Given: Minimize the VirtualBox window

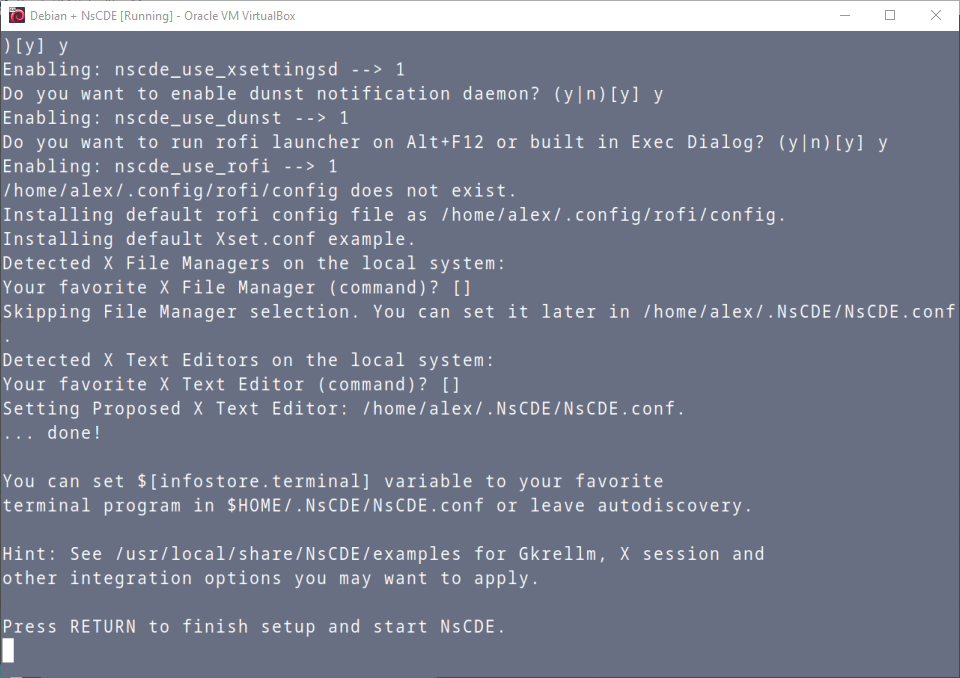Looking at the screenshot, I should pos(846,15).
